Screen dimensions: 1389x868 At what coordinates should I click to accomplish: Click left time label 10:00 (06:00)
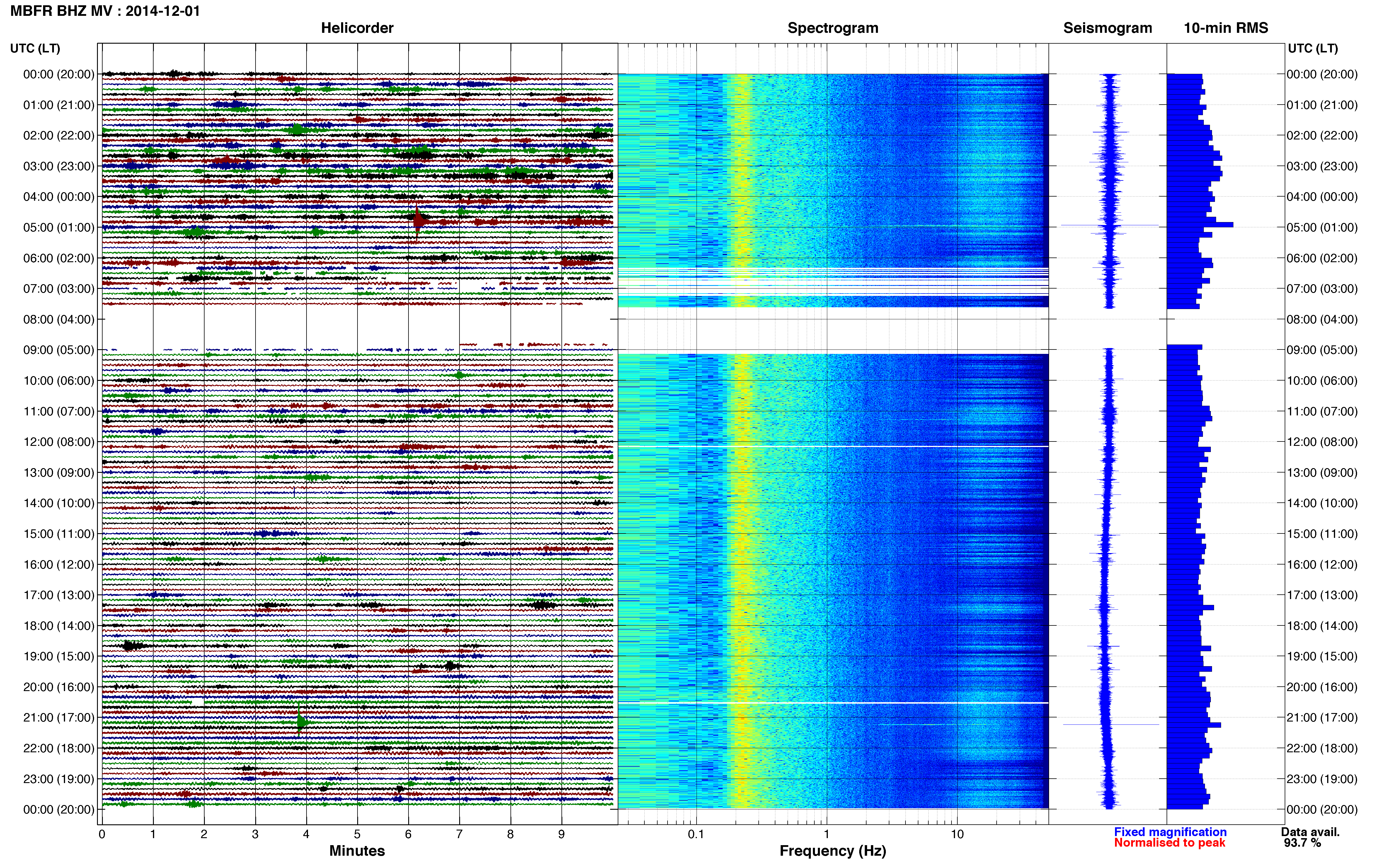pyautogui.click(x=59, y=381)
